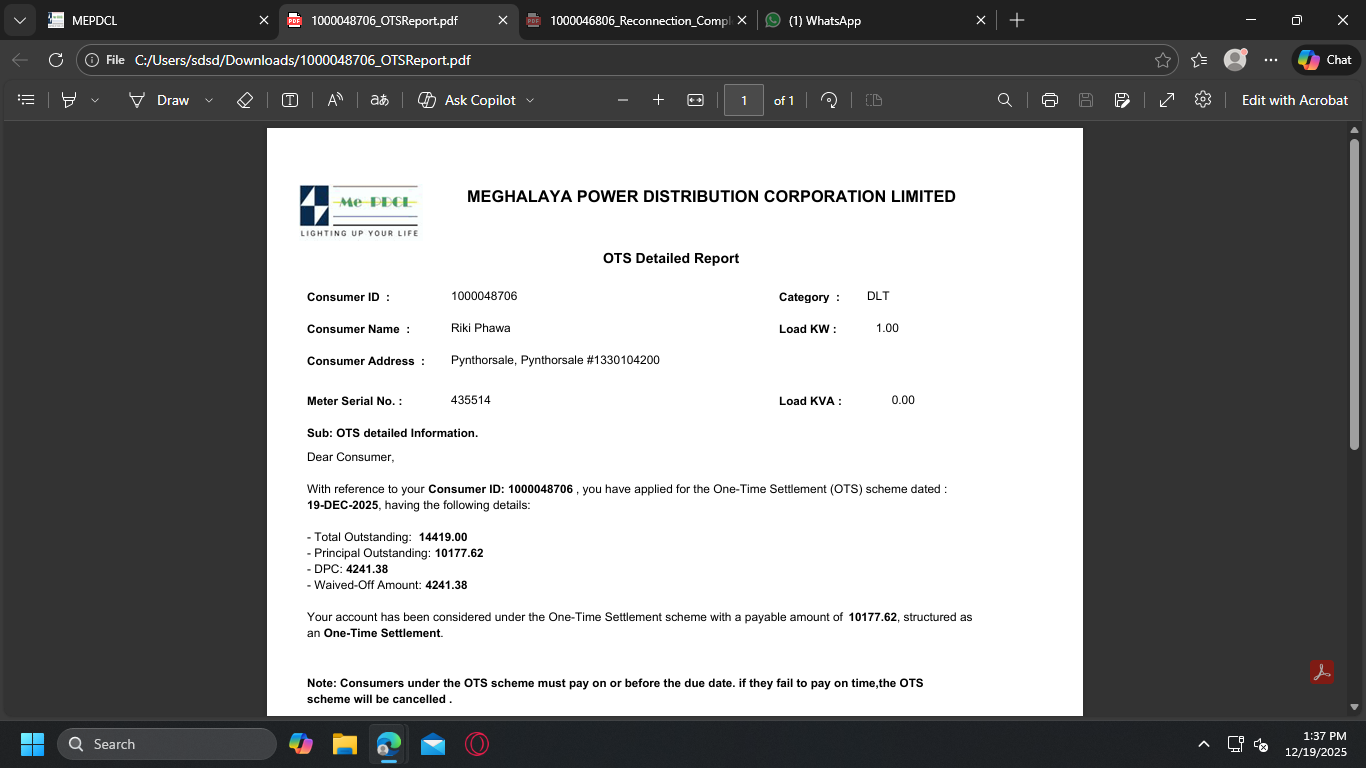Favorite this page with the star icon

[x=1162, y=60]
